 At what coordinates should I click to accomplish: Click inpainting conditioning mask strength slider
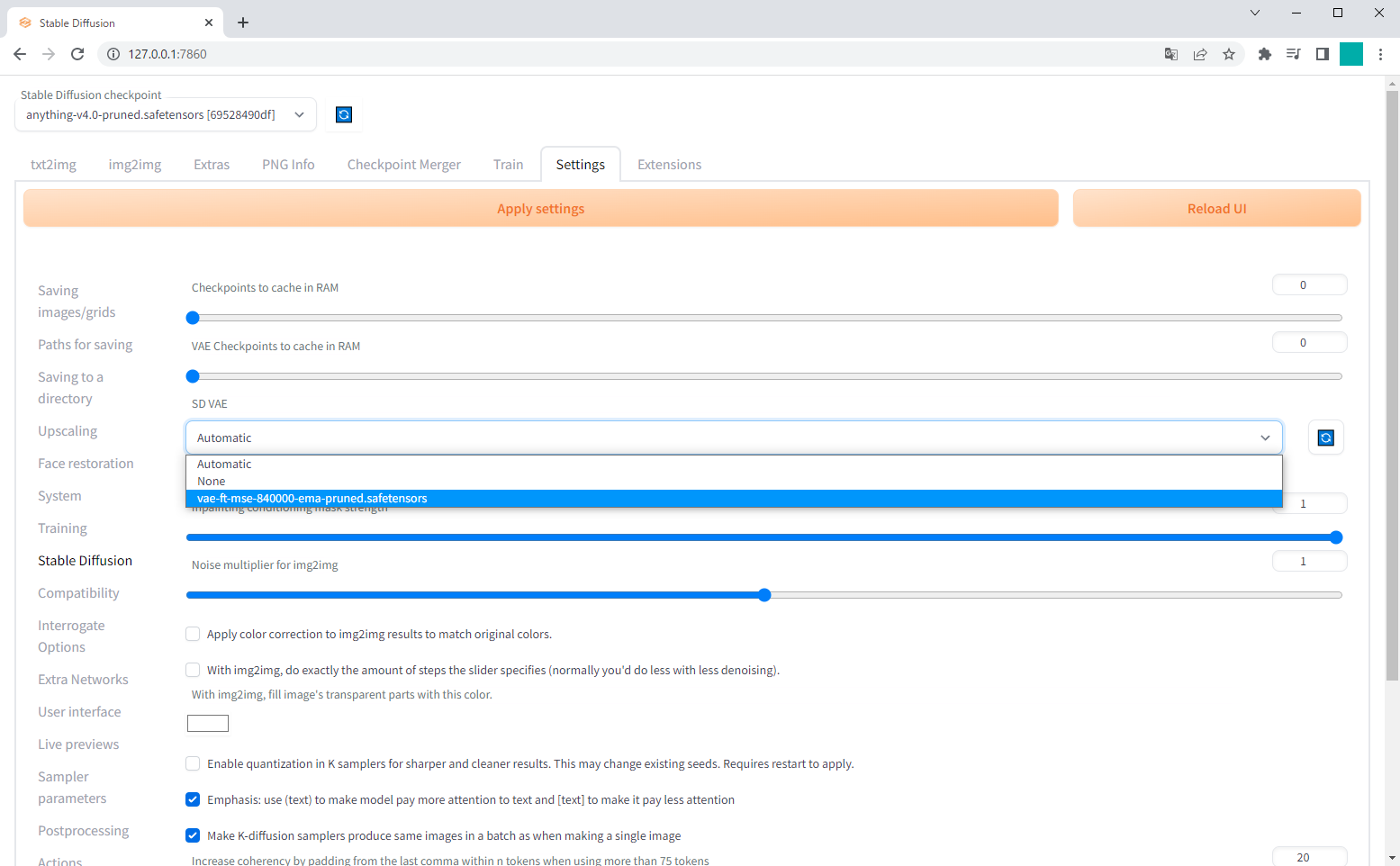(763, 537)
